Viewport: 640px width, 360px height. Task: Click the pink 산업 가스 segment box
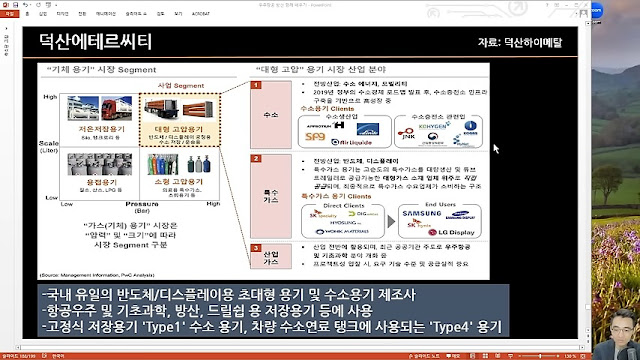pyautogui.click(x=271, y=256)
